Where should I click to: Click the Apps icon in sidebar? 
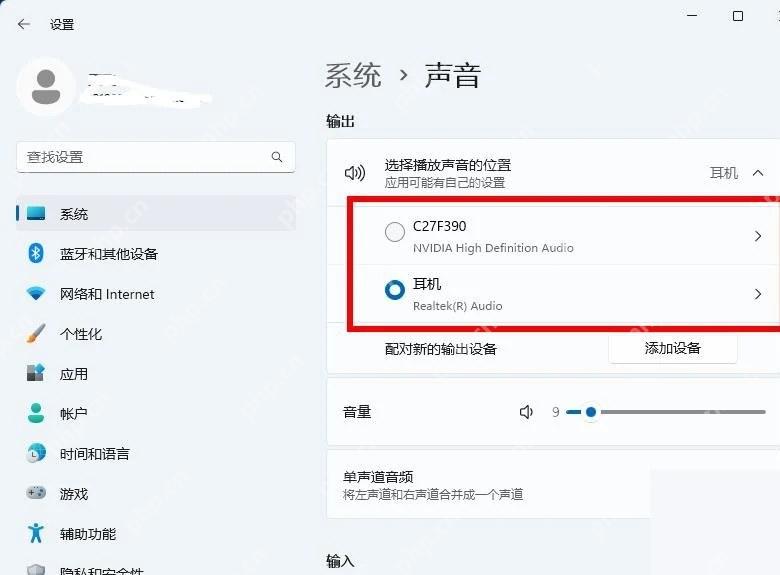click(x=36, y=373)
